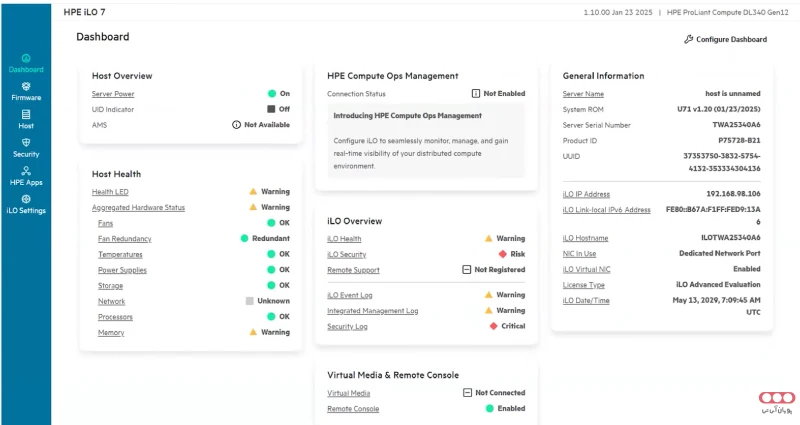The height and width of the screenshot is (425, 800).
Task: Open the iLO Hostname link
Action: (585, 238)
